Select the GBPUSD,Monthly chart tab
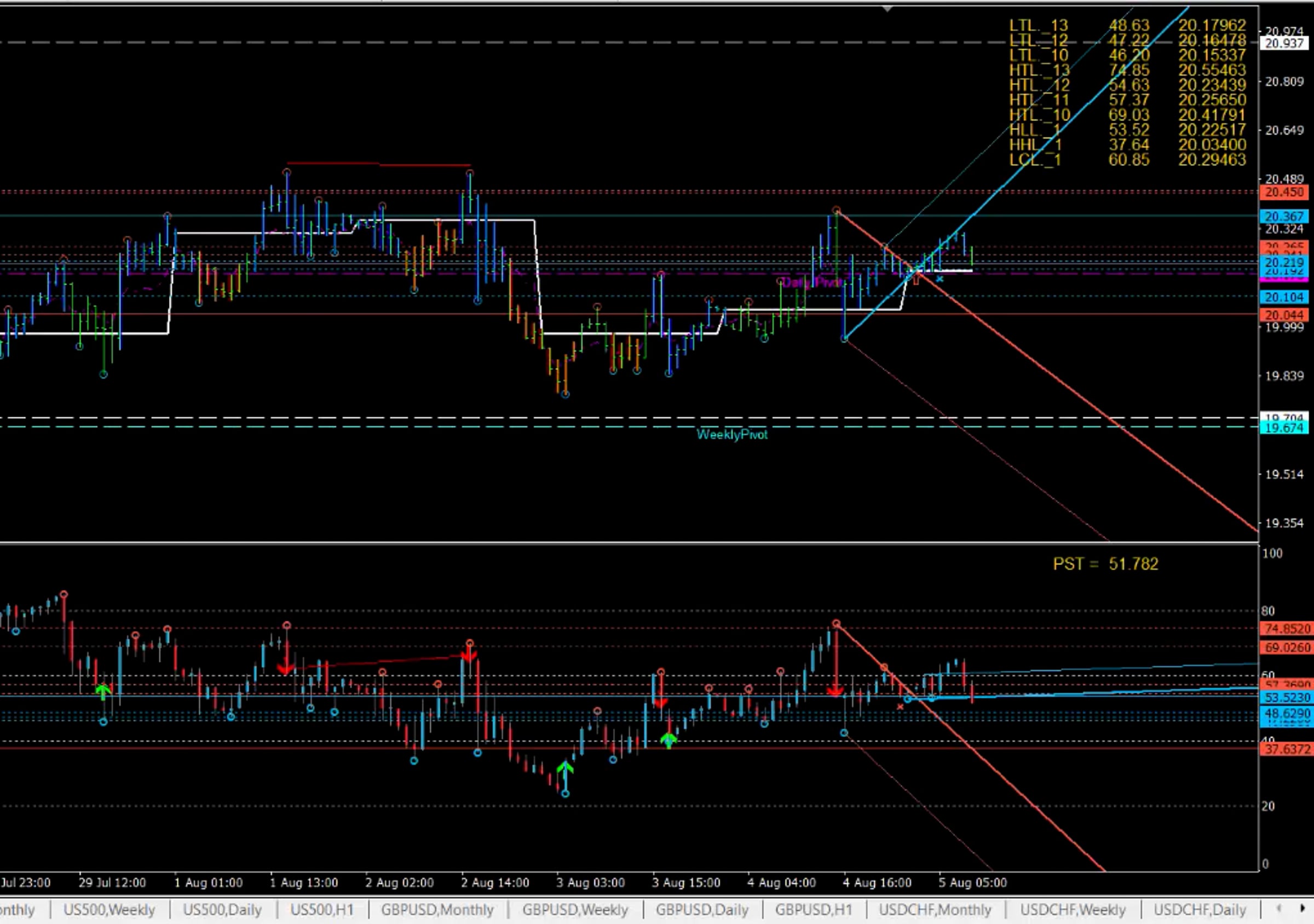The image size is (1314, 924). click(x=437, y=910)
